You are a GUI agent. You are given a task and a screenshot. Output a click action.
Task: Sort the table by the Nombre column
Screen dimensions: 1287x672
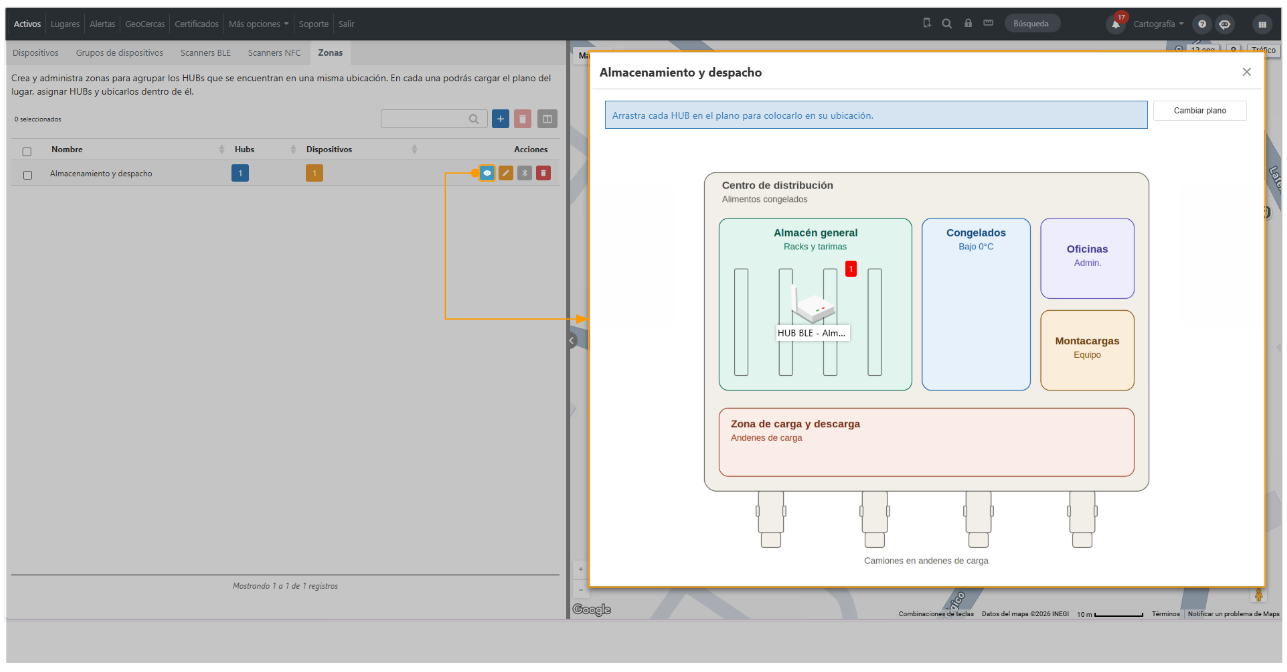67,149
